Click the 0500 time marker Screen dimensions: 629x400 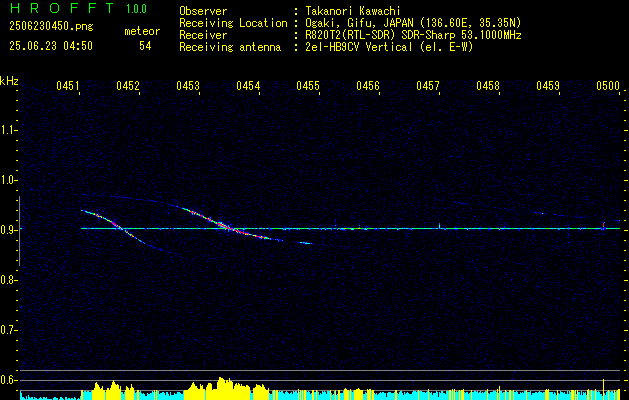coord(608,86)
